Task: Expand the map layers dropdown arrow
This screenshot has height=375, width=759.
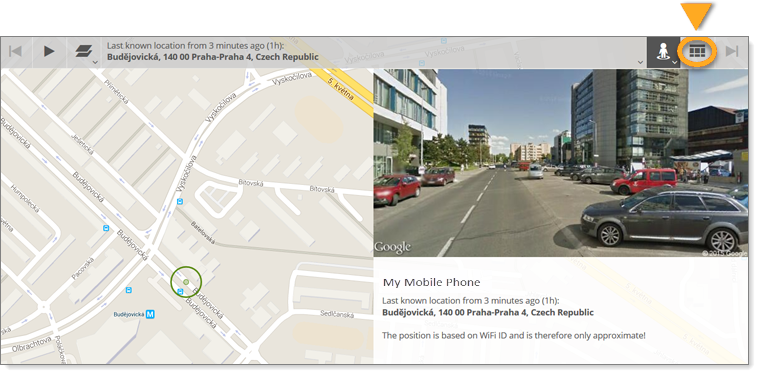Action: tap(95, 62)
